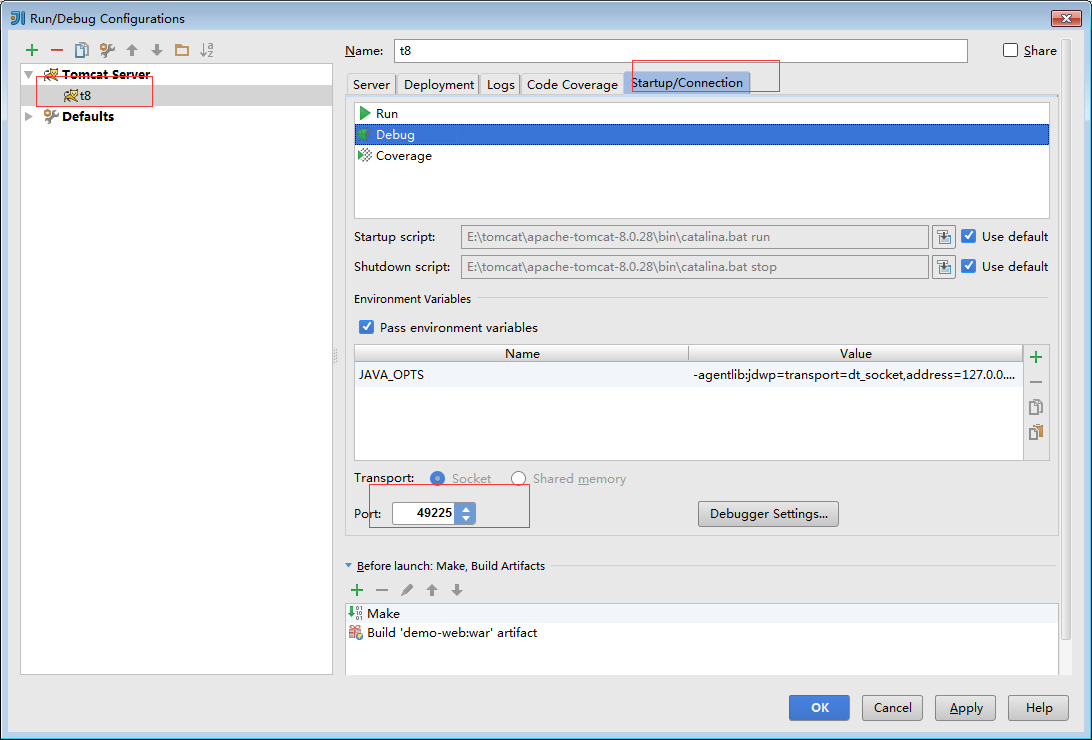This screenshot has height=740, width=1092.
Task: Move configuration up in the left toolbar
Action: [132, 50]
